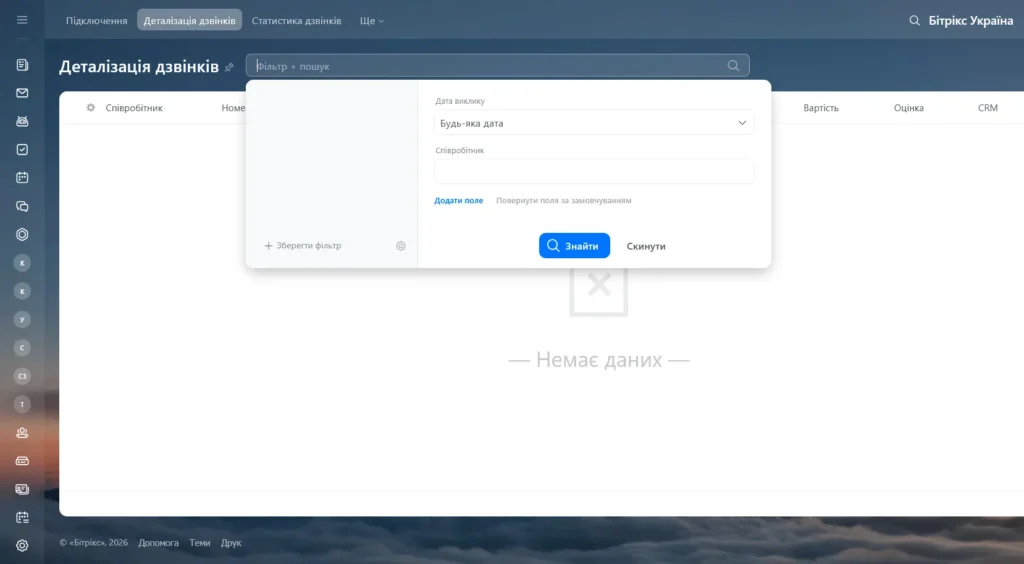Open the drive storage sidebar icon
The height and width of the screenshot is (564, 1024).
point(22,461)
